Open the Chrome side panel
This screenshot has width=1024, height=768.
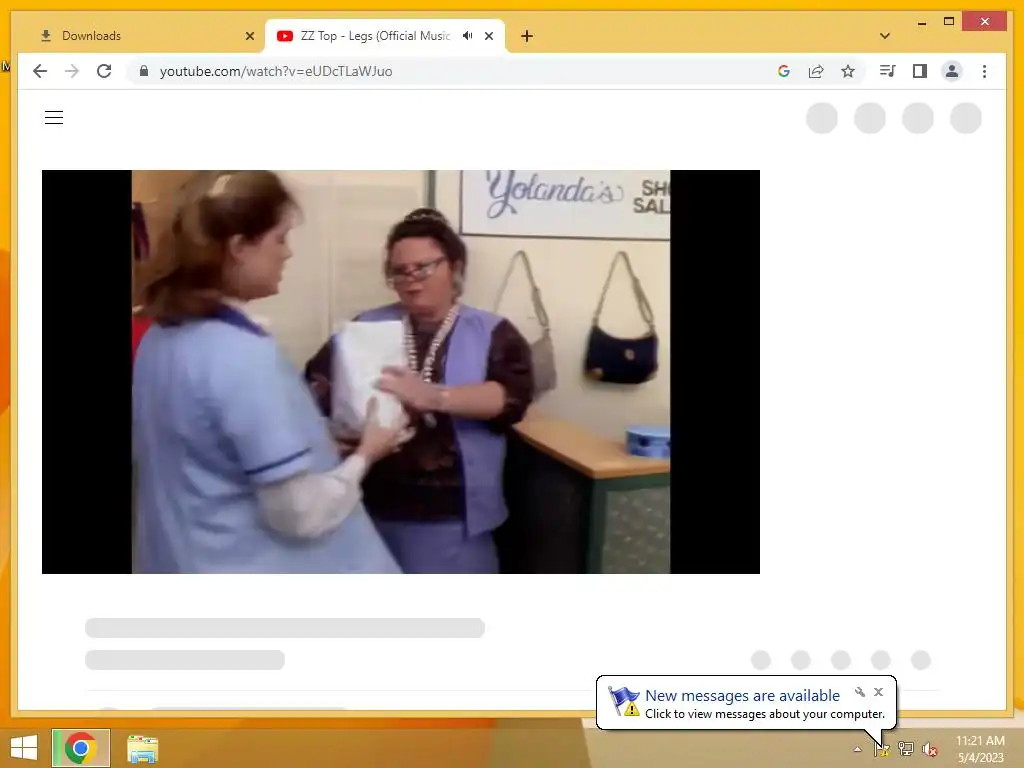[920, 71]
